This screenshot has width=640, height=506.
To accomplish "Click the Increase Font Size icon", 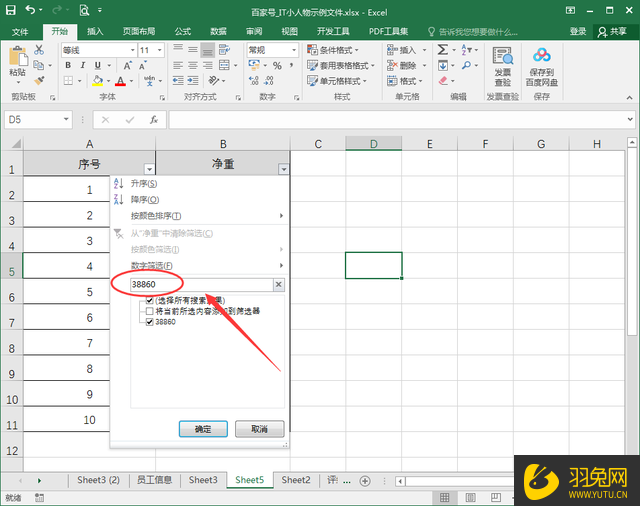I will pyautogui.click(x=127, y=66).
